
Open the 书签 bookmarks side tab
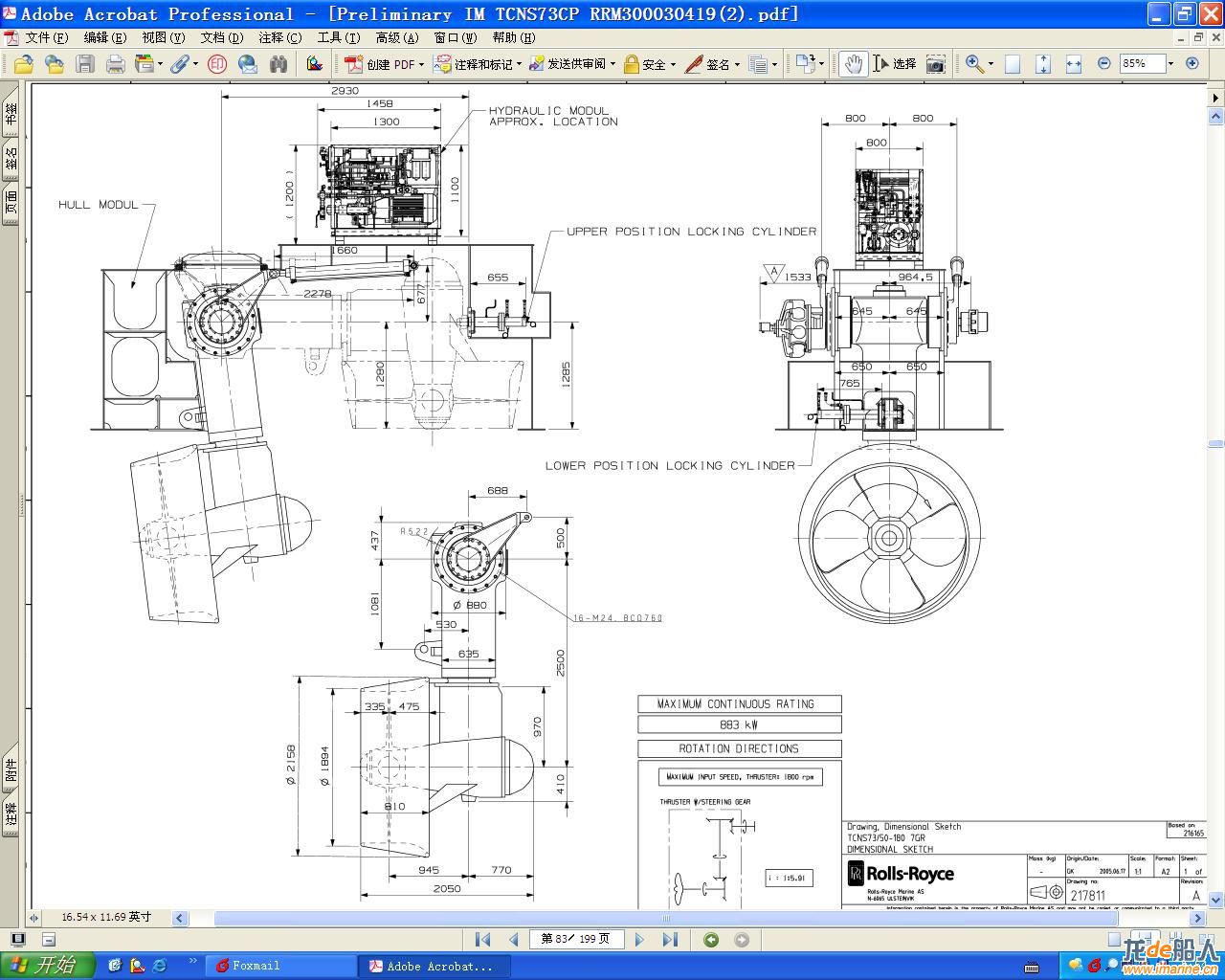pos(11,114)
